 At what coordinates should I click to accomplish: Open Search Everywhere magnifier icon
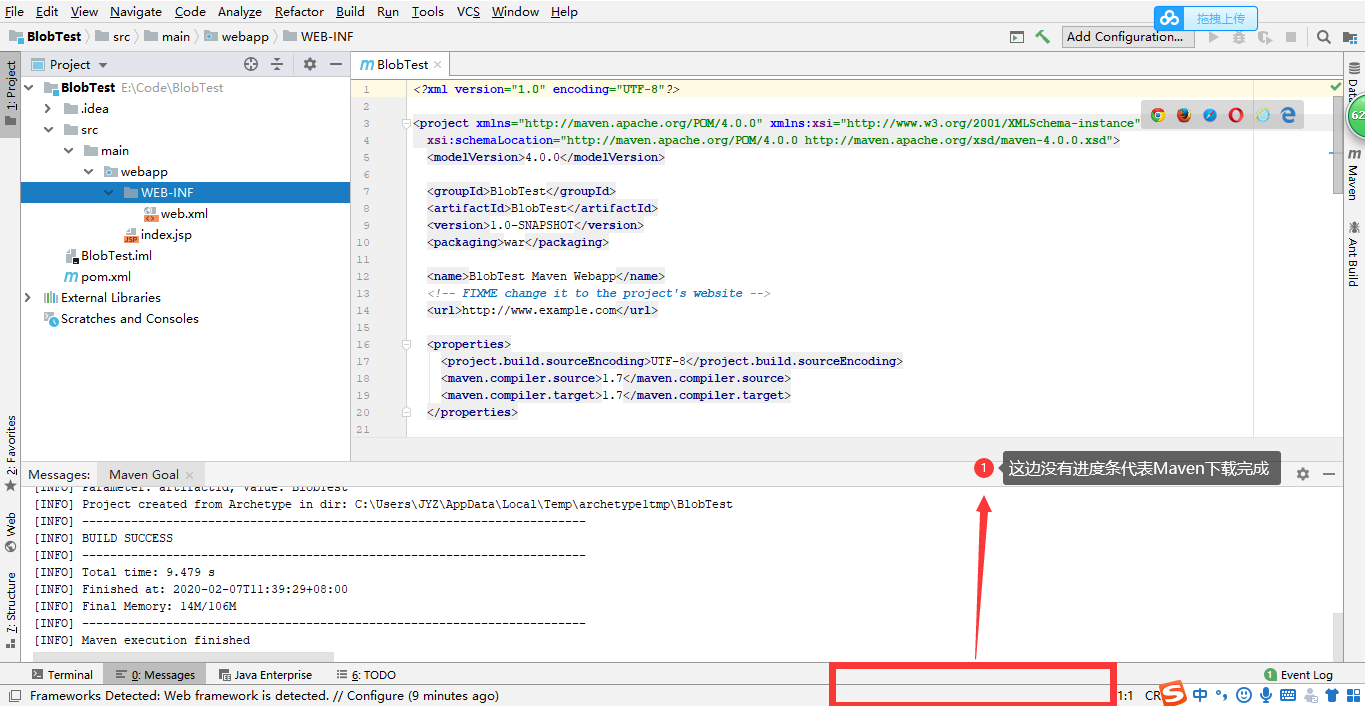(1323, 37)
